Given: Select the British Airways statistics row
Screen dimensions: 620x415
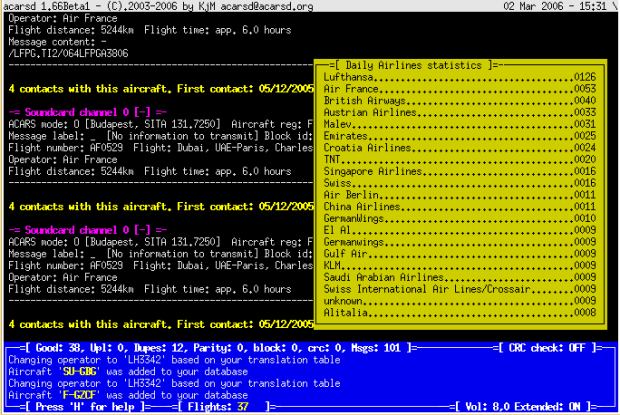Looking at the screenshot, I should click(460, 101).
